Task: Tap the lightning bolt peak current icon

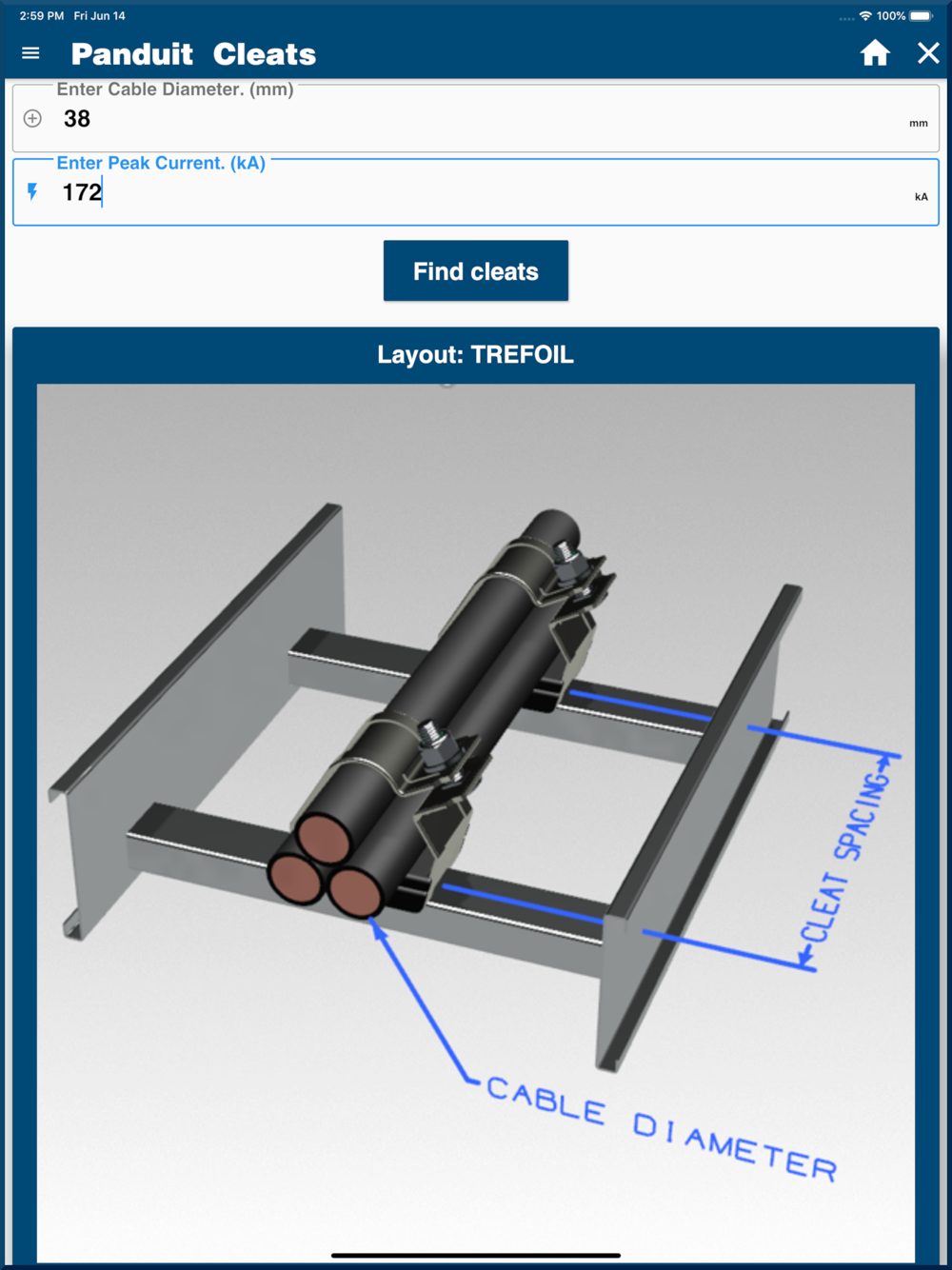Action: 32,192
